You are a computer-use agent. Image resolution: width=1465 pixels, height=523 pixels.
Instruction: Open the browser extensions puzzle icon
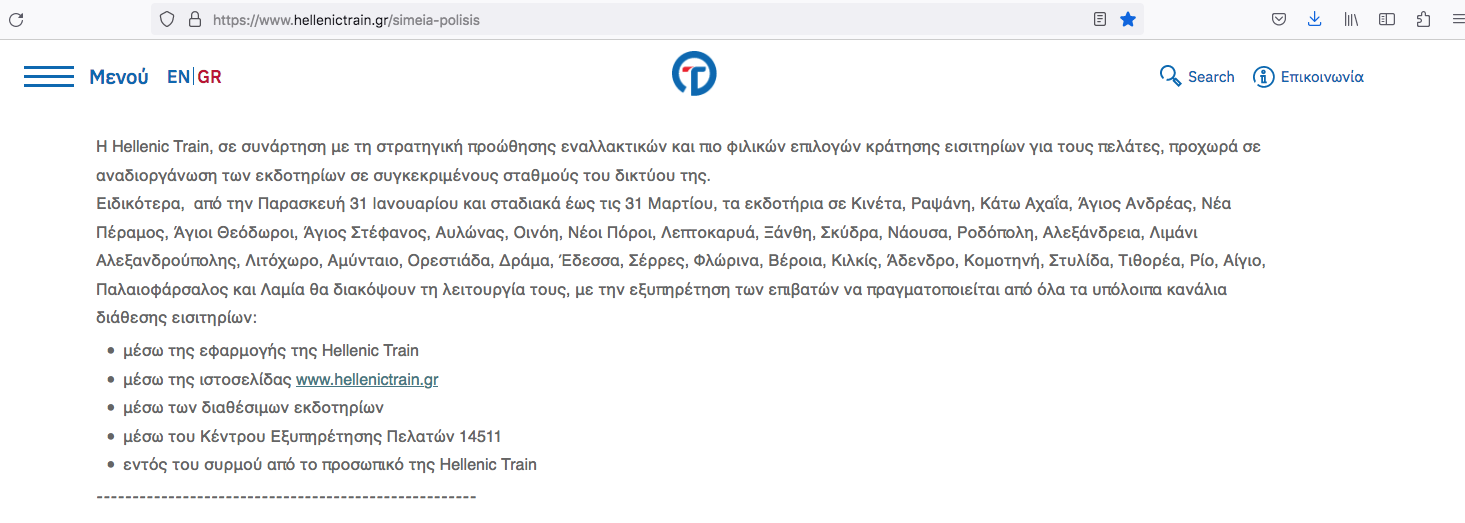coord(1423,19)
